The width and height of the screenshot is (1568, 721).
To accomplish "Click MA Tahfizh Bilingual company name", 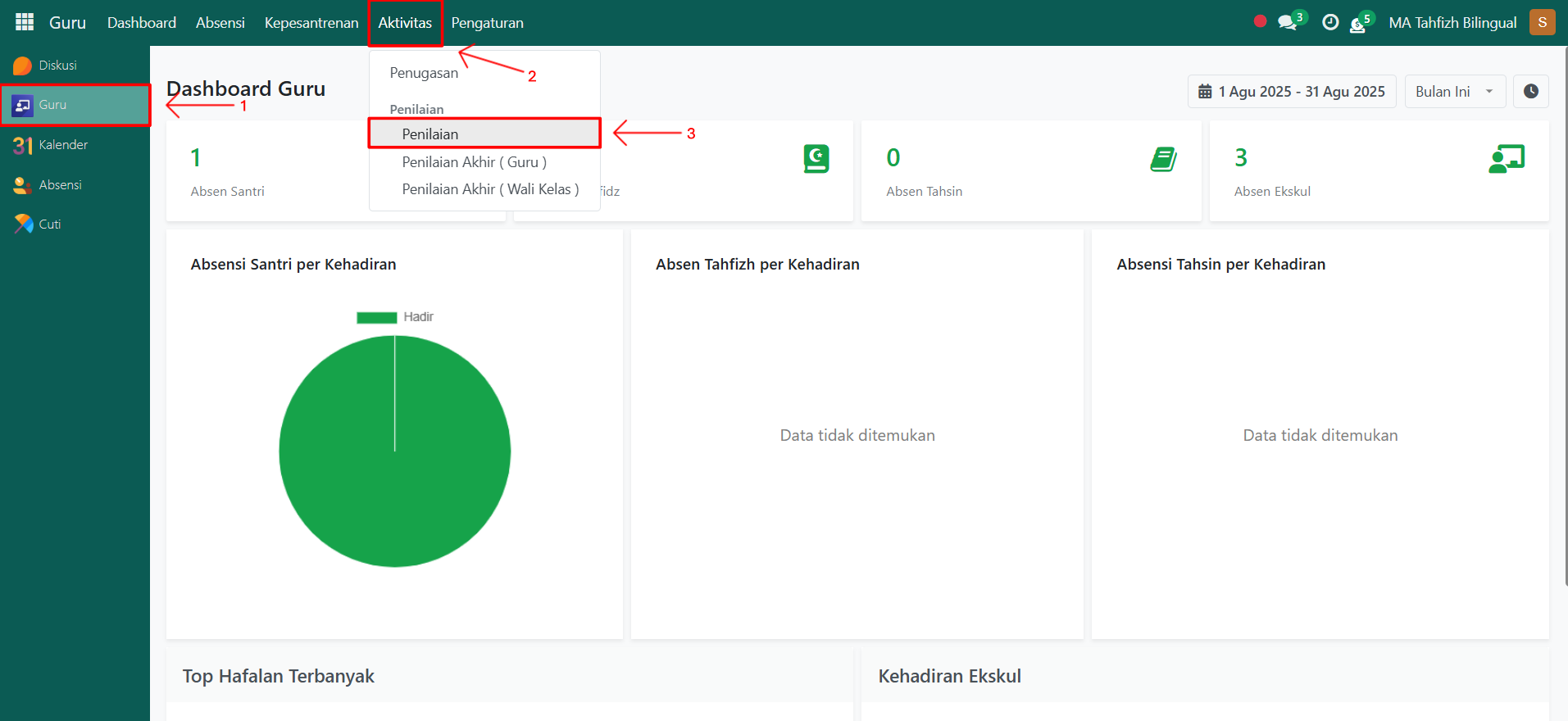I will click(1452, 23).
